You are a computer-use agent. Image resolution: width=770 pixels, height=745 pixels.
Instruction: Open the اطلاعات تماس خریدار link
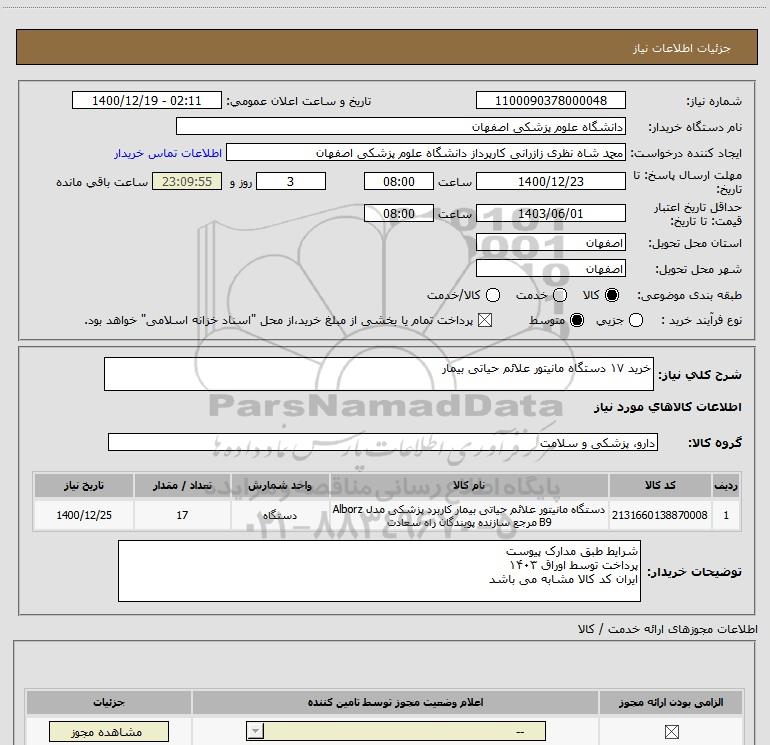168,153
